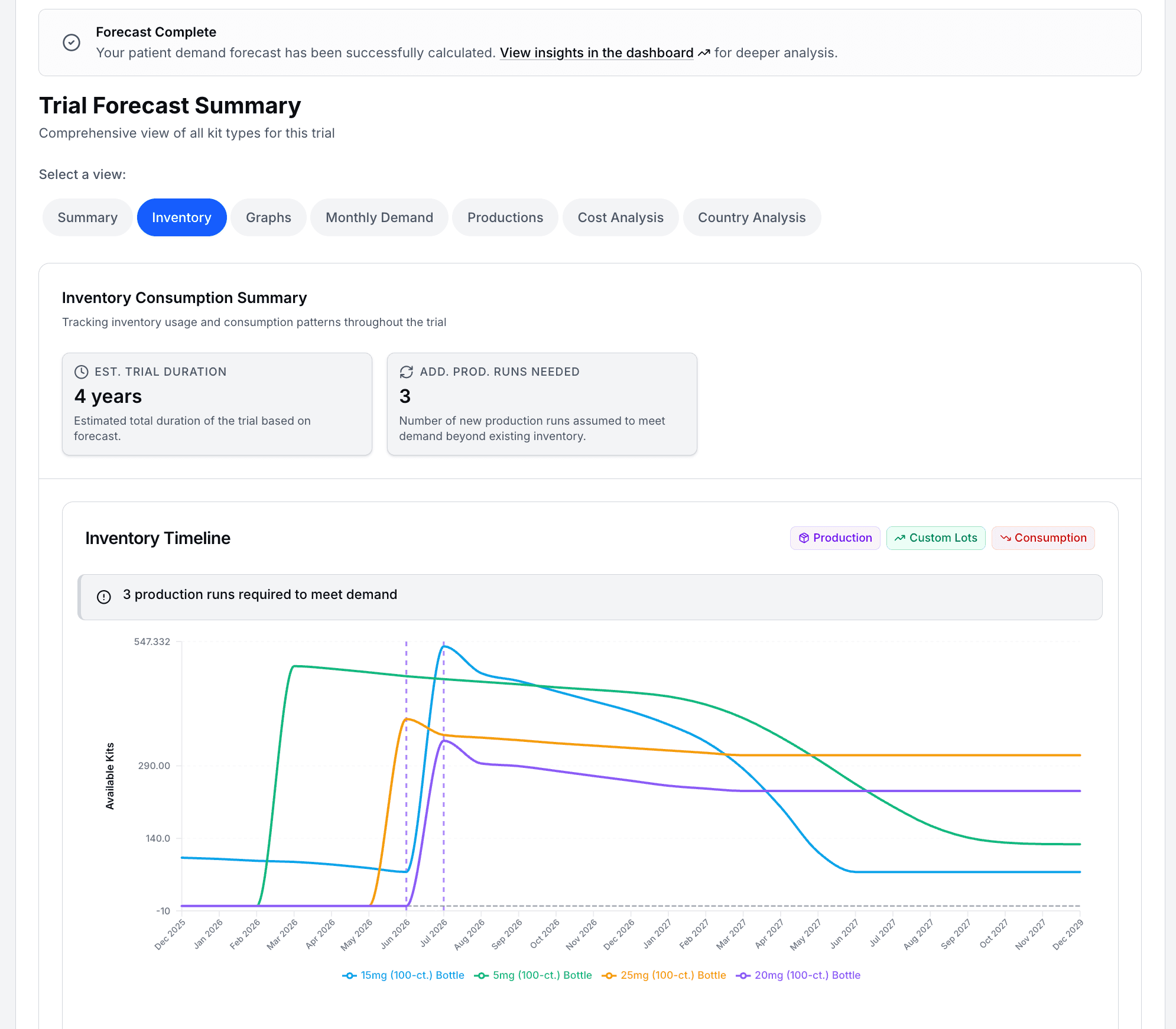Click the Country Analysis tab
This screenshot has height=1029, width=1176.
coord(752,217)
